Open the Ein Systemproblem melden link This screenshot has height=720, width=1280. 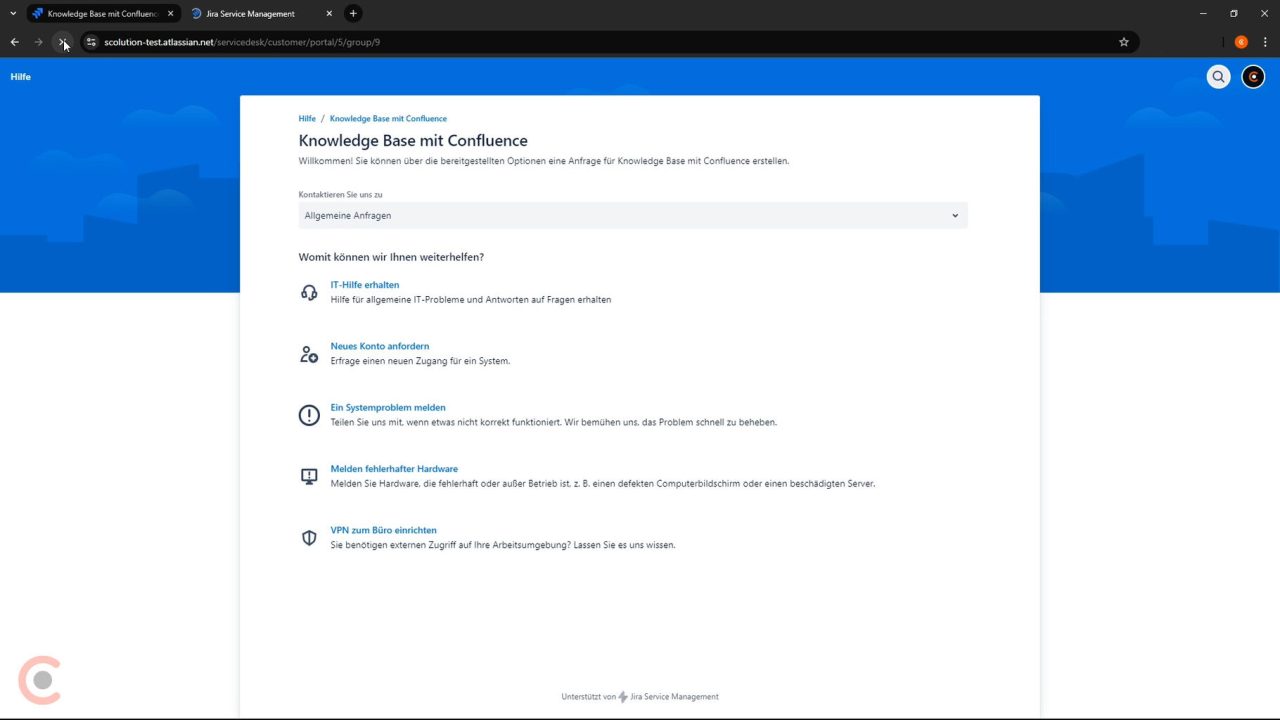(388, 408)
